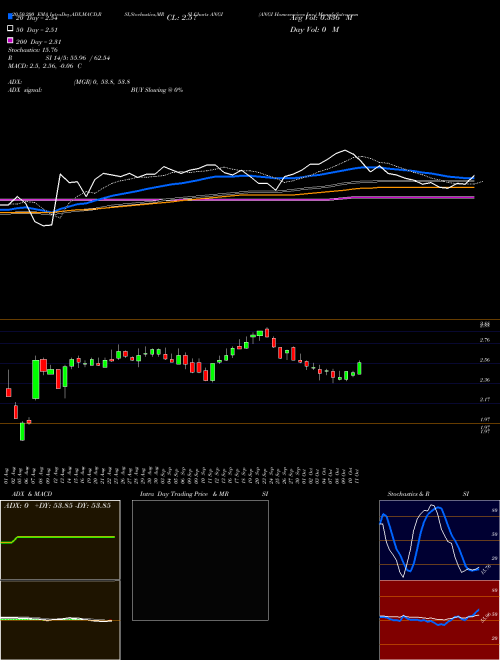Click the 'ADX: 0 +DY: 53.85 -DY: 53.85' readout
The height and width of the screenshot is (660, 500).
pos(57,506)
